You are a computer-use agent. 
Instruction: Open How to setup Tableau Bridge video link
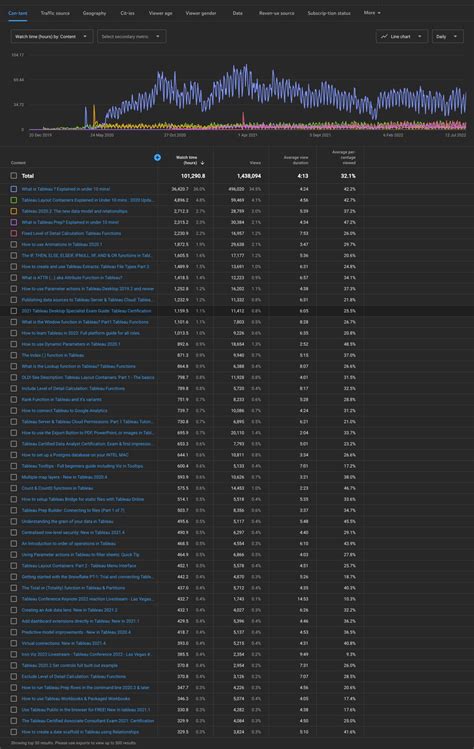83,499
